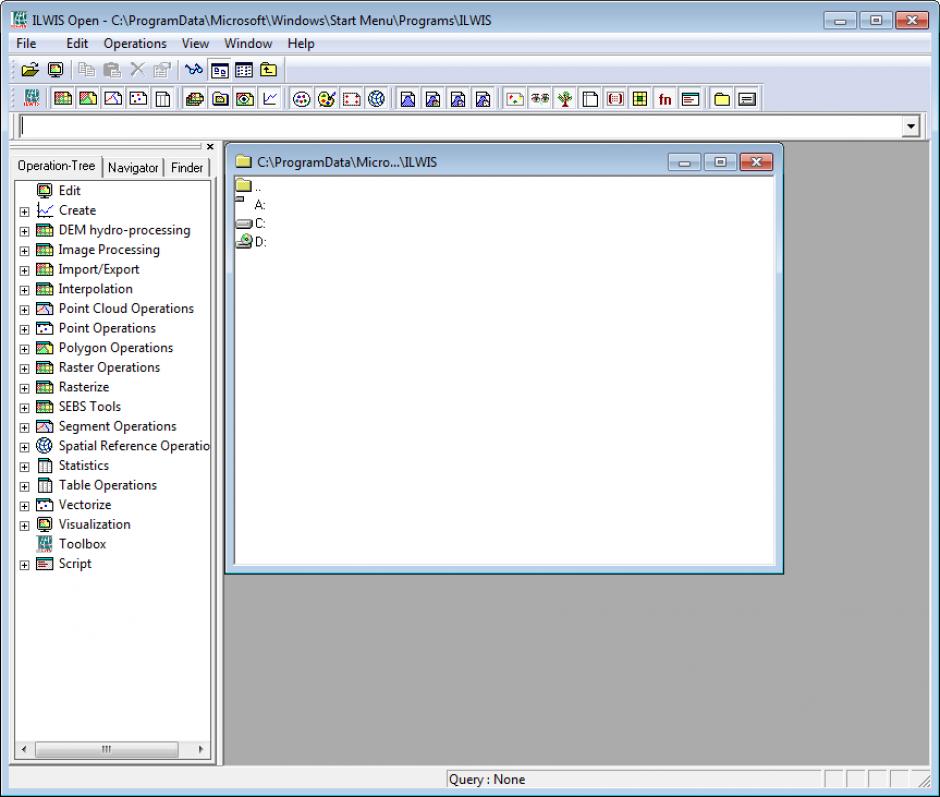Select the parent folder '..' in catalog

click(248, 185)
